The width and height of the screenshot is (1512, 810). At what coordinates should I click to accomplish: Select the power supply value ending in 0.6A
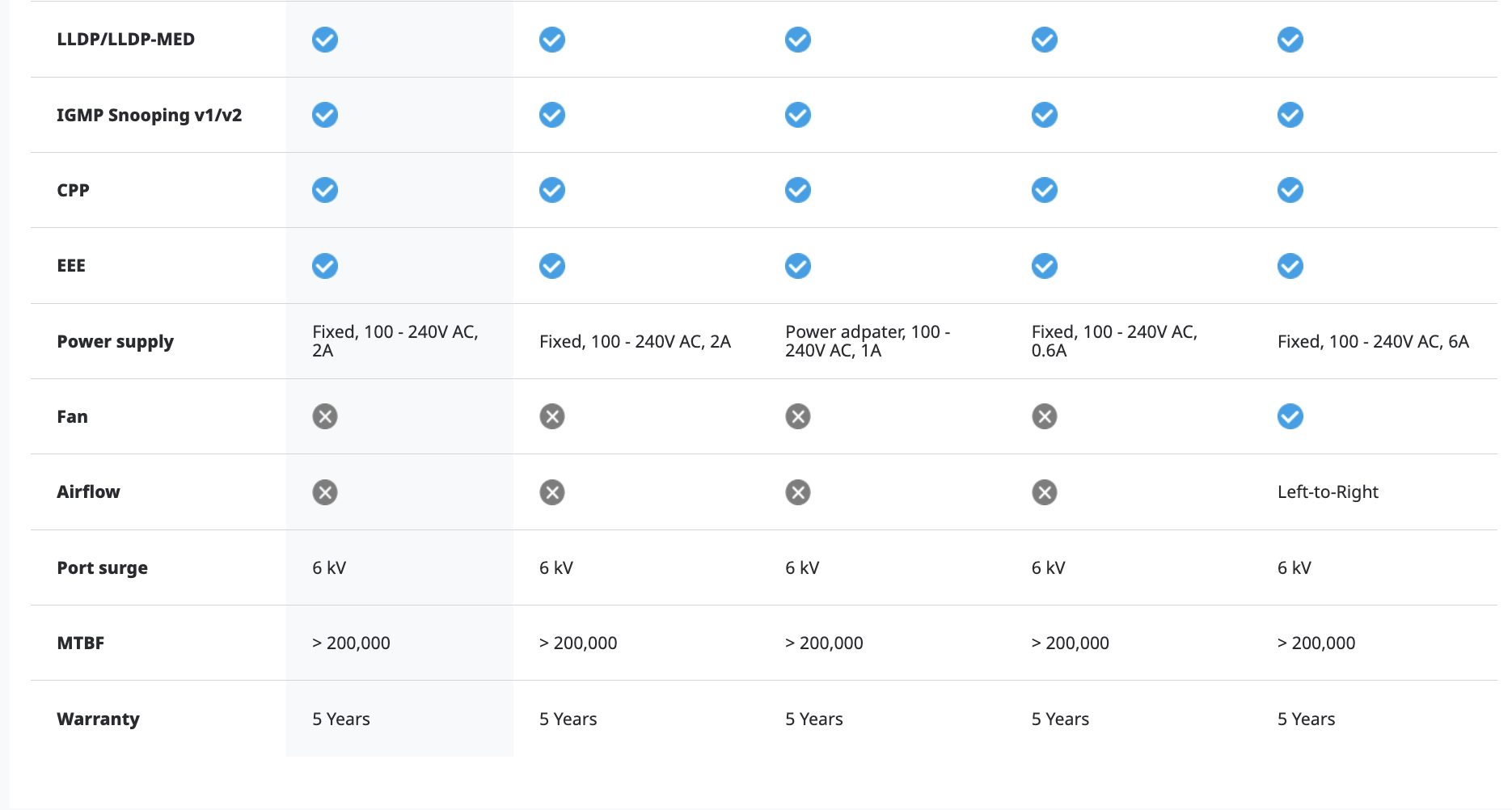click(x=1113, y=341)
